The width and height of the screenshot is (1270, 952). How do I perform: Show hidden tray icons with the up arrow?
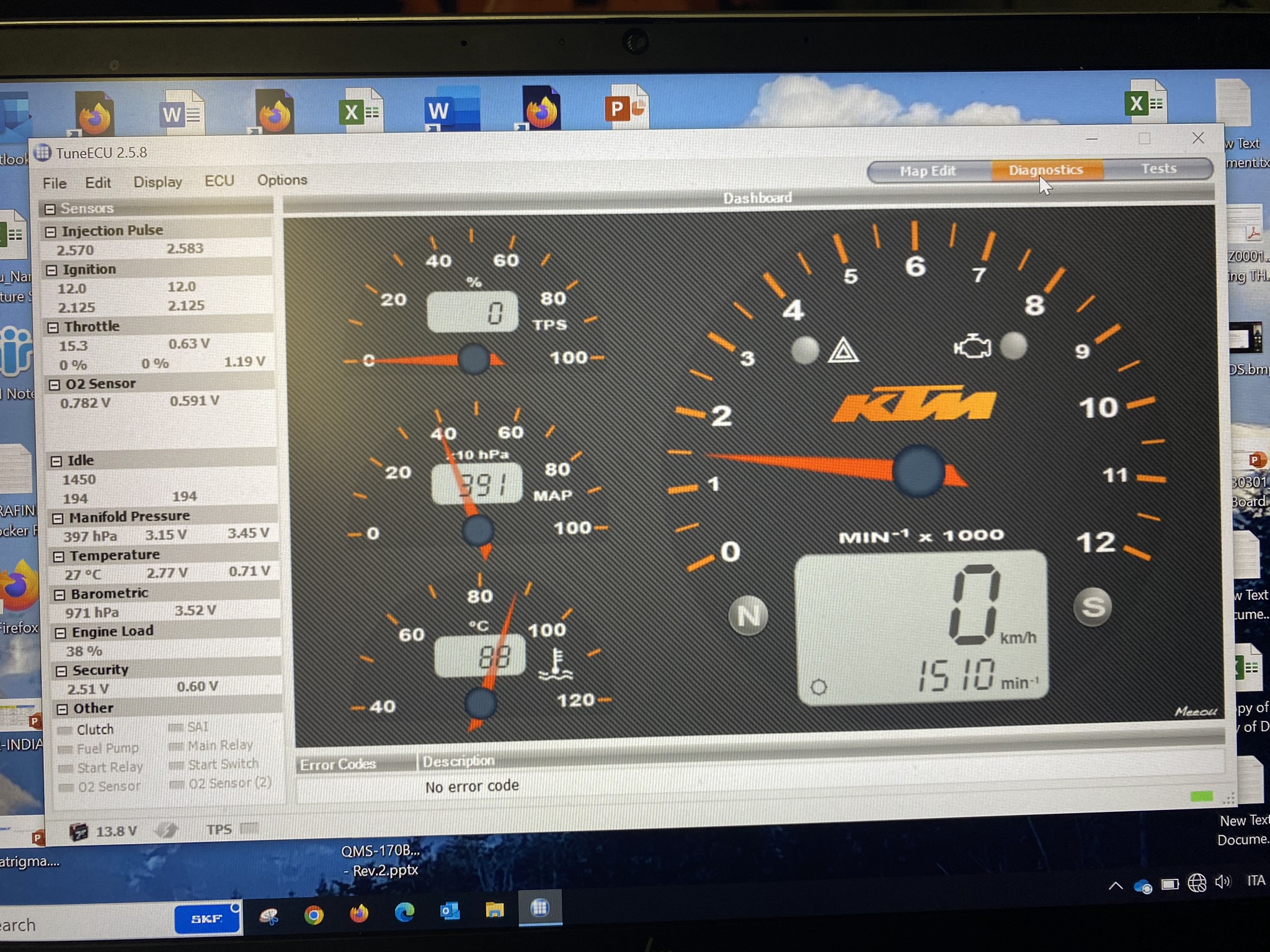tap(1115, 886)
